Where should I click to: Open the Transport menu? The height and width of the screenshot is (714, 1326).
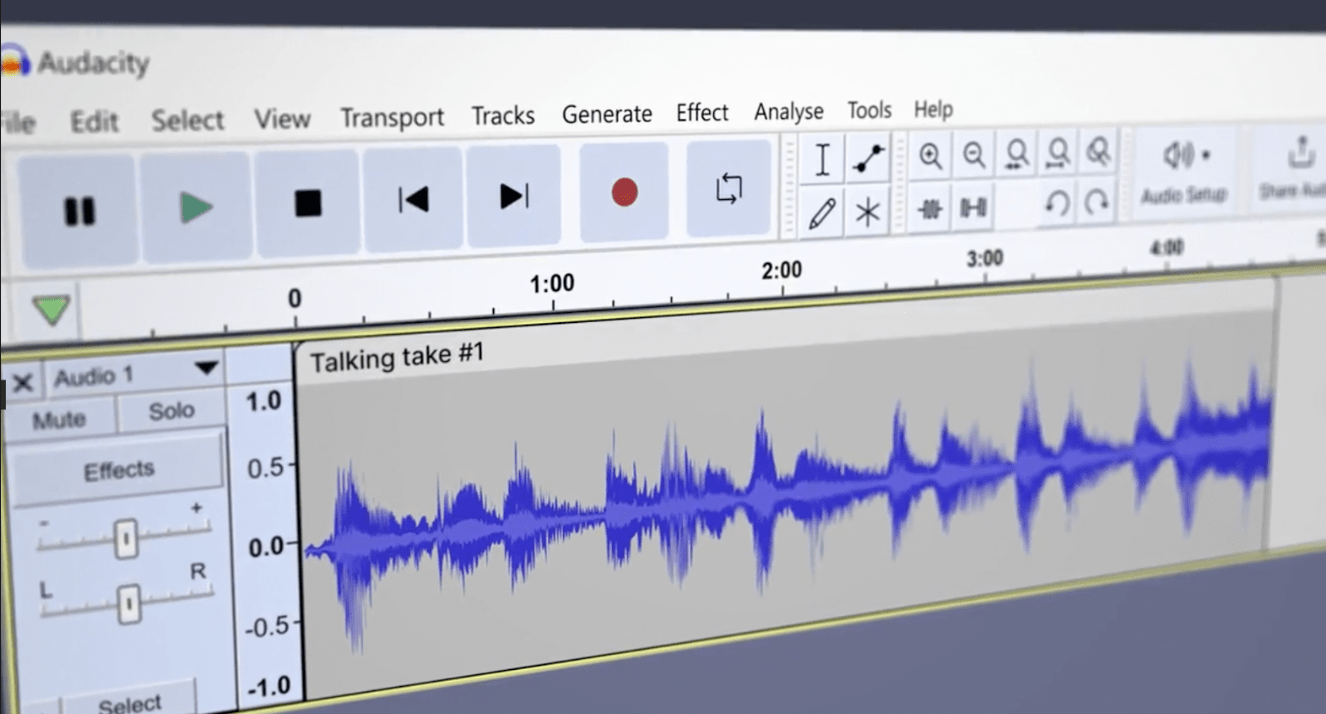point(392,117)
